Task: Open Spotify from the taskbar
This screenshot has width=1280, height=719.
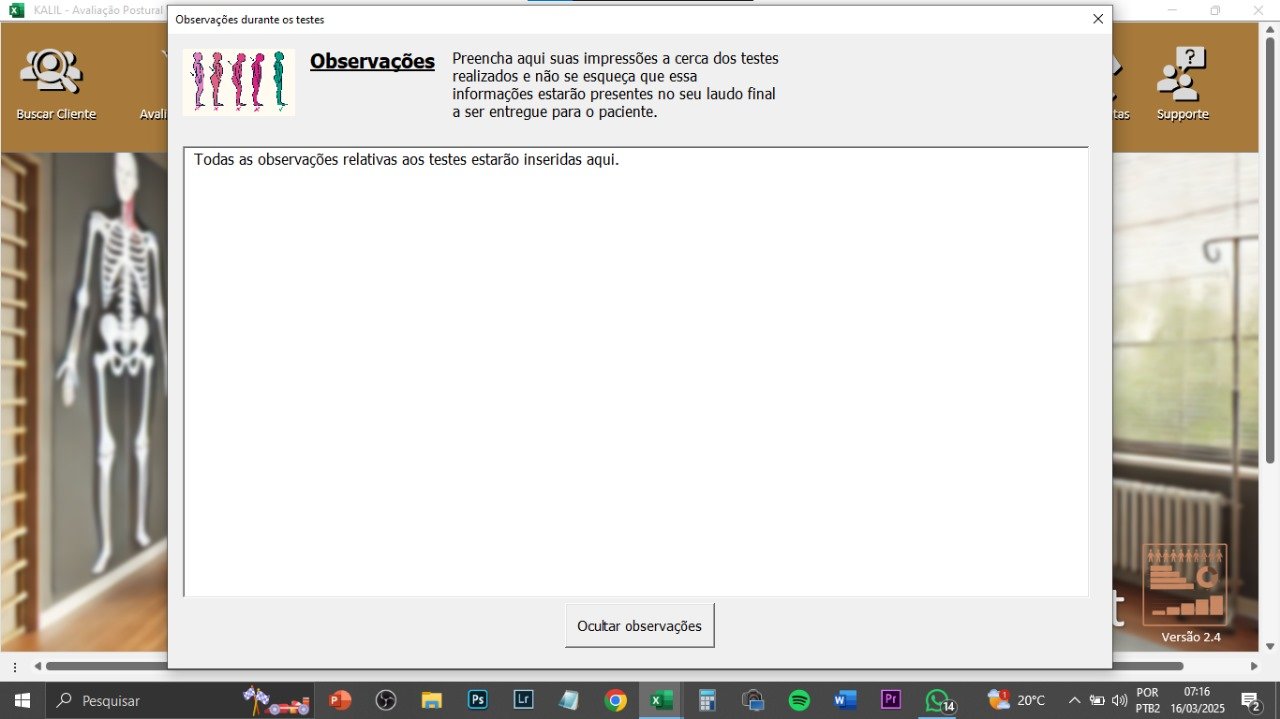Action: (x=799, y=700)
